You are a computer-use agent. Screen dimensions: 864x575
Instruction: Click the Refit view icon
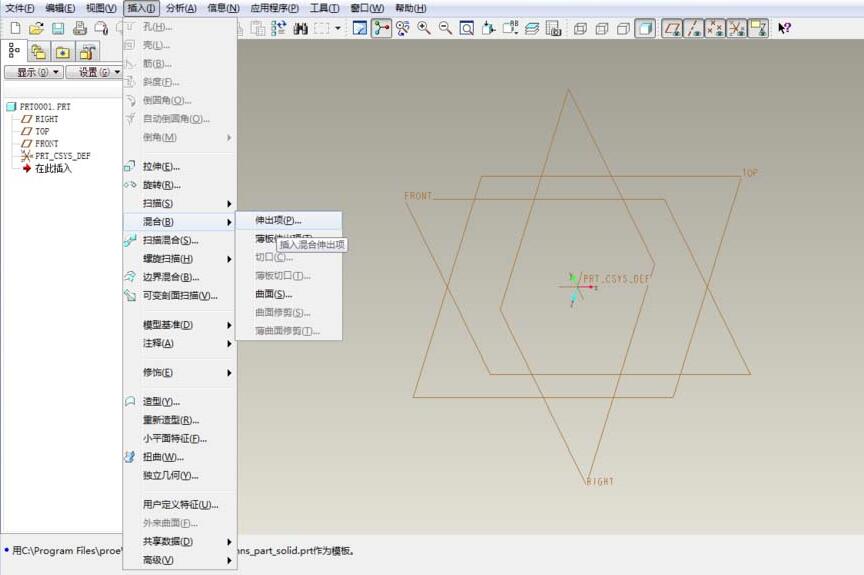point(467,29)
